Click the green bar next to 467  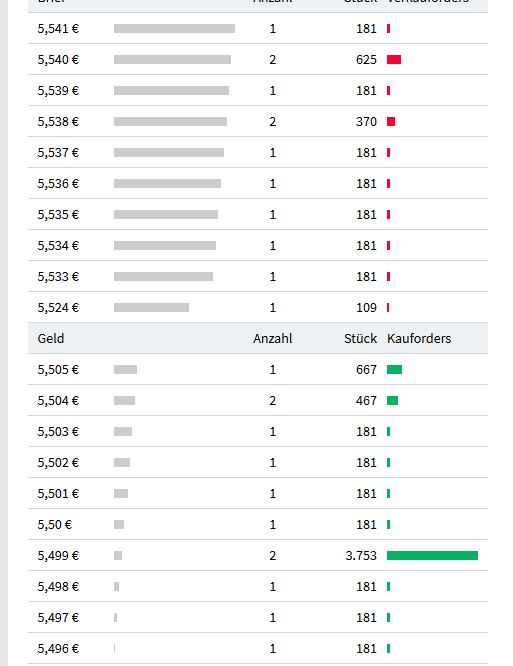392,400
